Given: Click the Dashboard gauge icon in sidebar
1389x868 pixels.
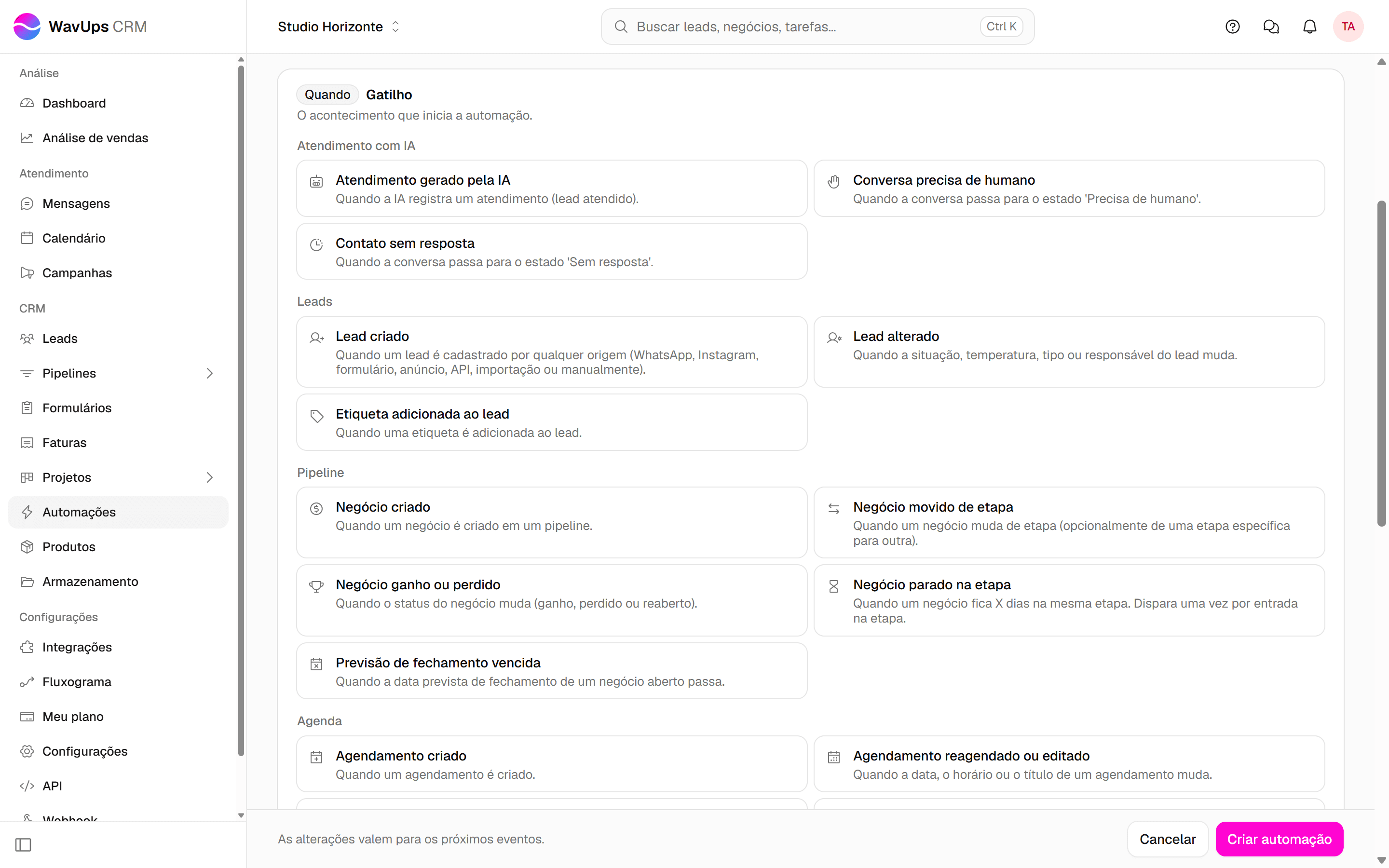Looking at the screenshot, I should click(x=27, y=103).
